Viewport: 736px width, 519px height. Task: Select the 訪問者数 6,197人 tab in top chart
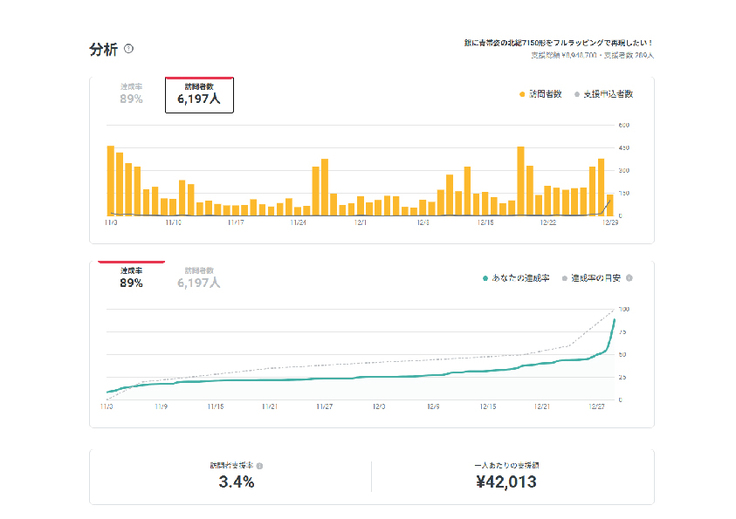click(199, 94)
